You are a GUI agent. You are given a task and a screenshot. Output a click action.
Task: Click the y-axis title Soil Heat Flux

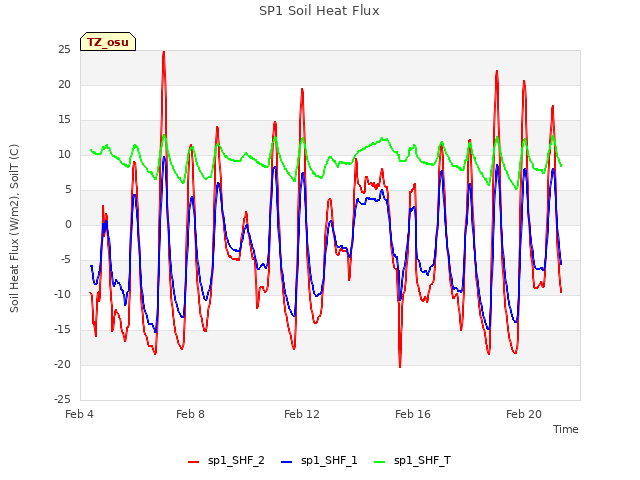point(14,228)
